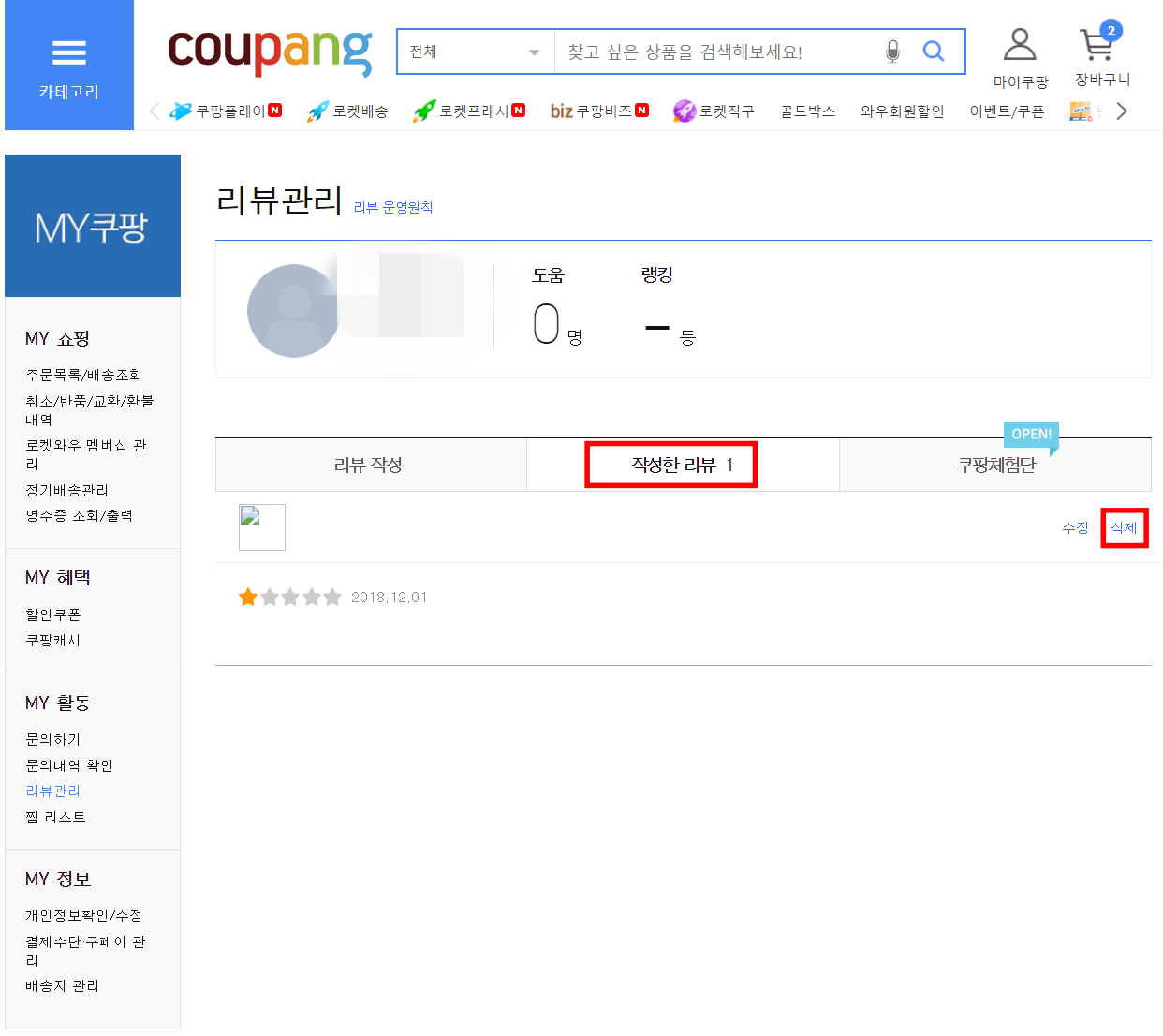
Task: Open the 리뷰 운영원칙 policy link
Action: point(393,207)
